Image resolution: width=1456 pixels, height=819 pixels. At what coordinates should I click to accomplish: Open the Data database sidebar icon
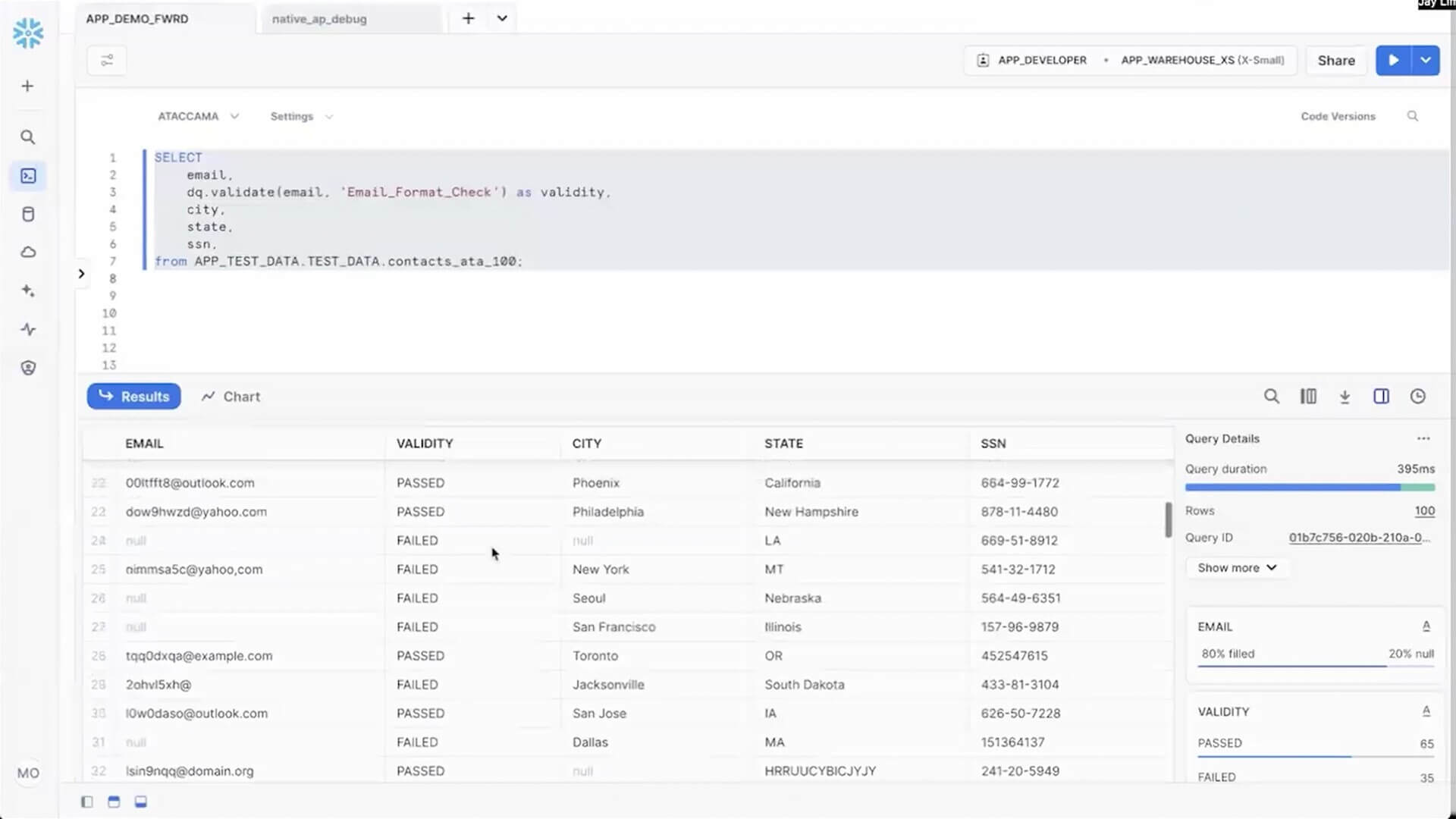click(28, 215)
